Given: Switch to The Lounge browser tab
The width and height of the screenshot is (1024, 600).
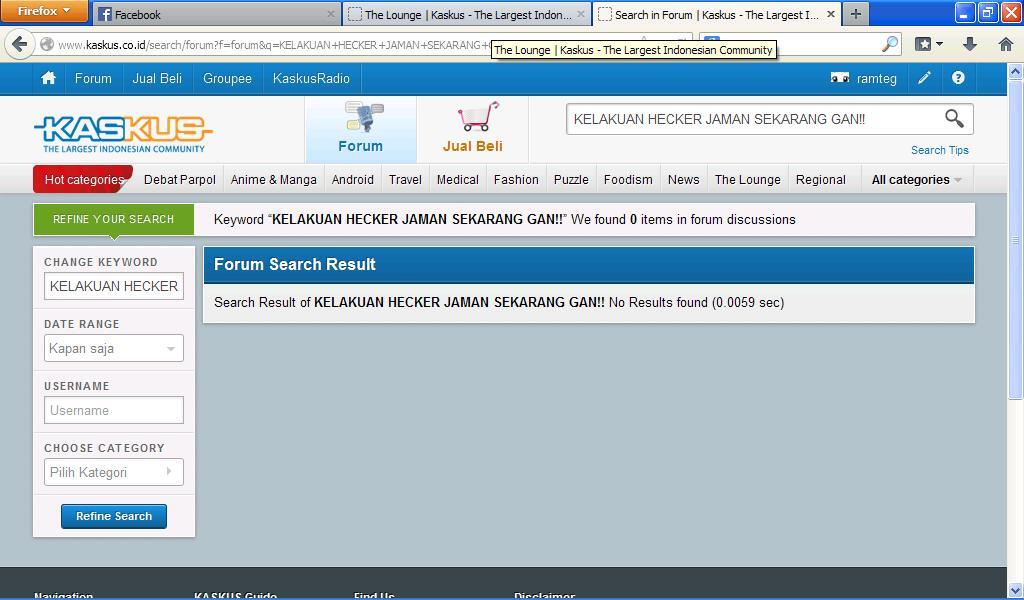Looking at the screenshot, I should pos(467,14).
